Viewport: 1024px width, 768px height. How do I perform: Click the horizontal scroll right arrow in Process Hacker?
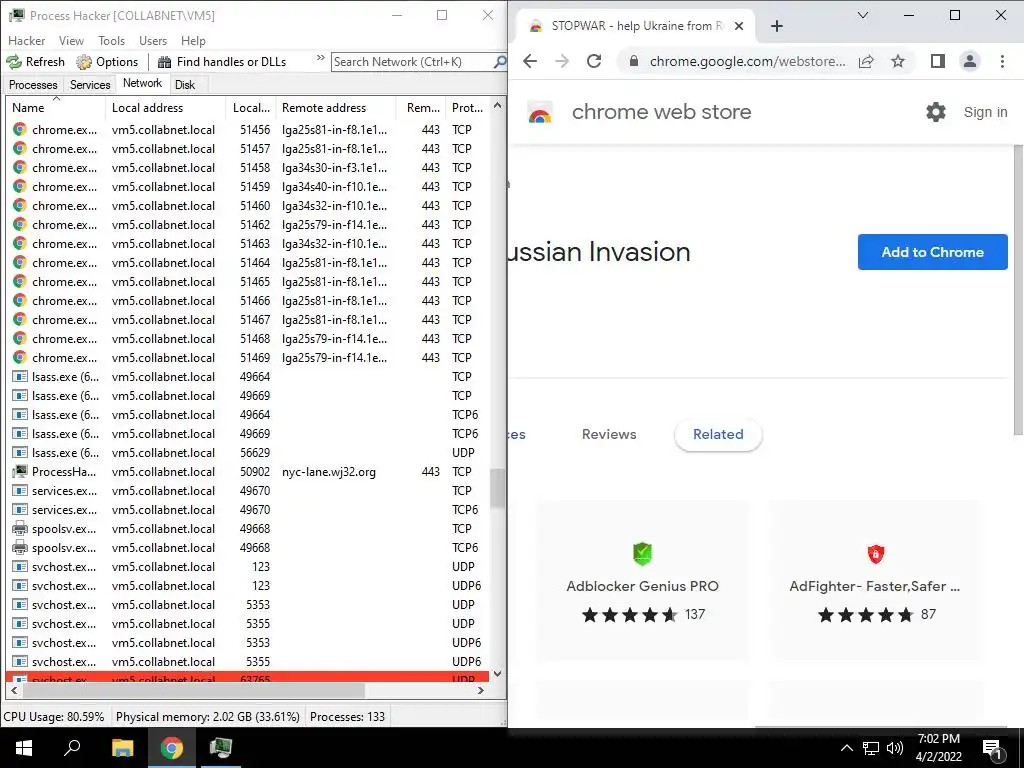tap(481, 690)
